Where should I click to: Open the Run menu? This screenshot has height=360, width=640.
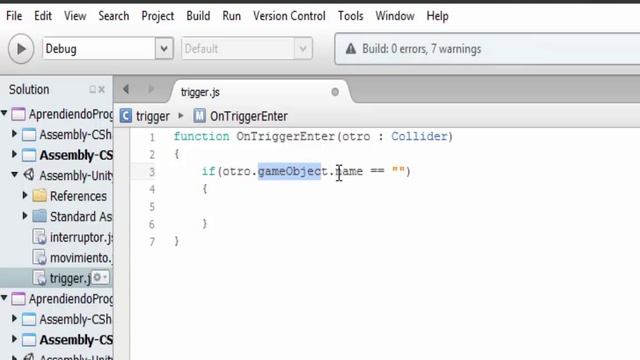231,16
